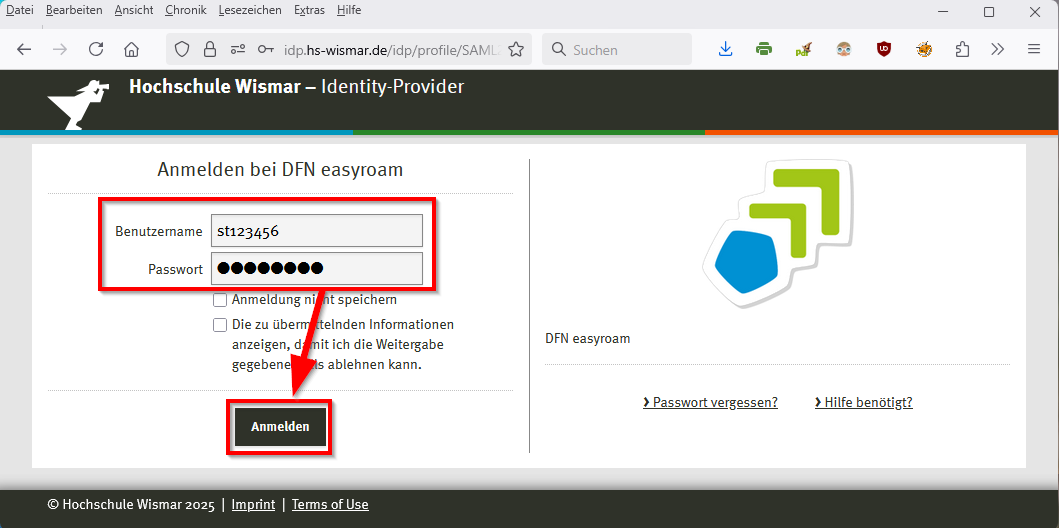Screen dimensions: 1059x528
Task: Go to the browser home page
Action: click(x=131, y=49)
